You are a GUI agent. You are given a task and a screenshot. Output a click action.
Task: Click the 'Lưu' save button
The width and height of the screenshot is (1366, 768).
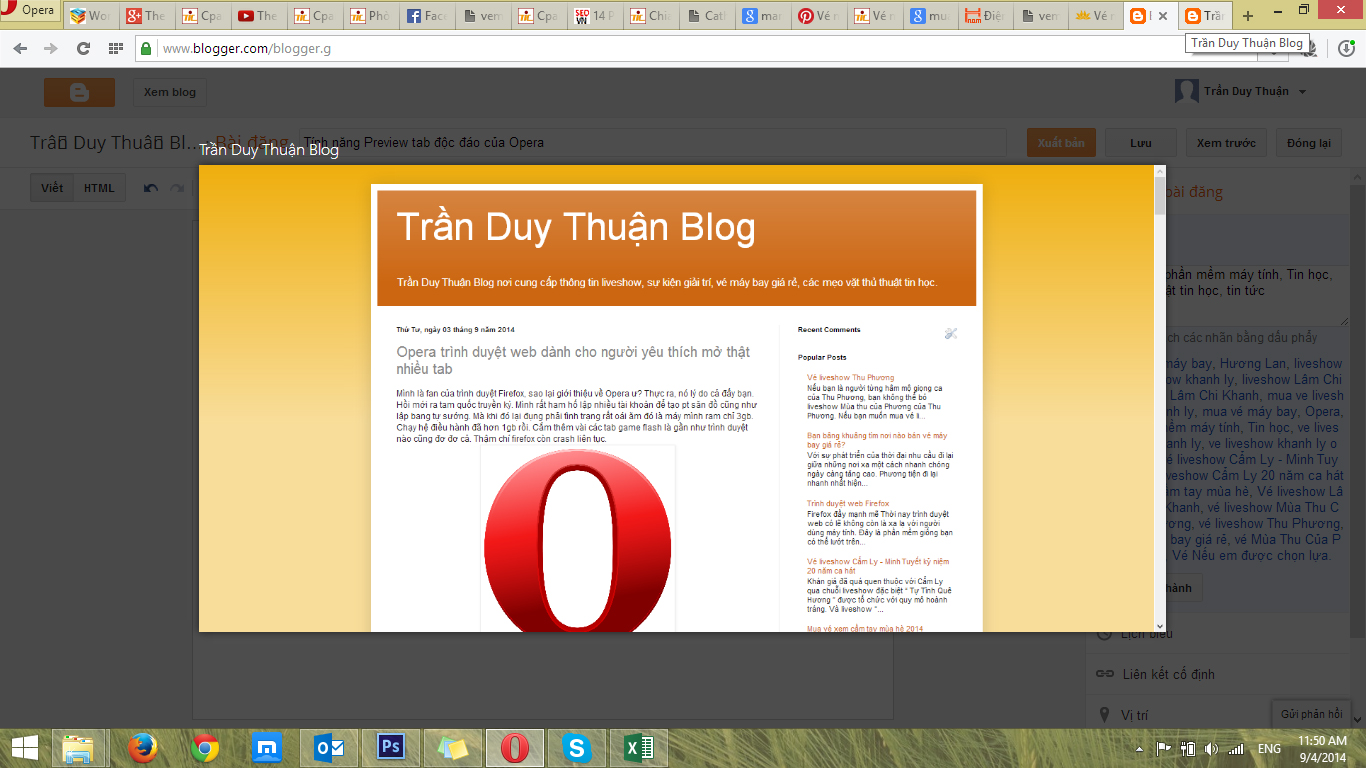click(1141, 143)
